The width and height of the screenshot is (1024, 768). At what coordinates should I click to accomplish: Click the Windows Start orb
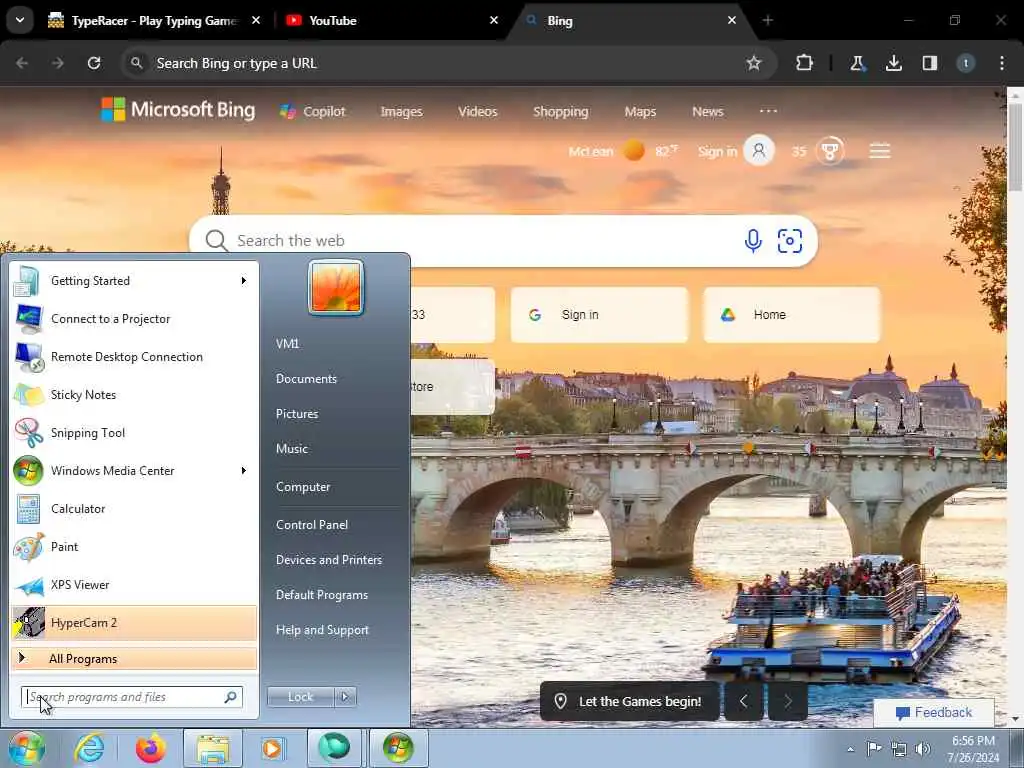[26, 748]
